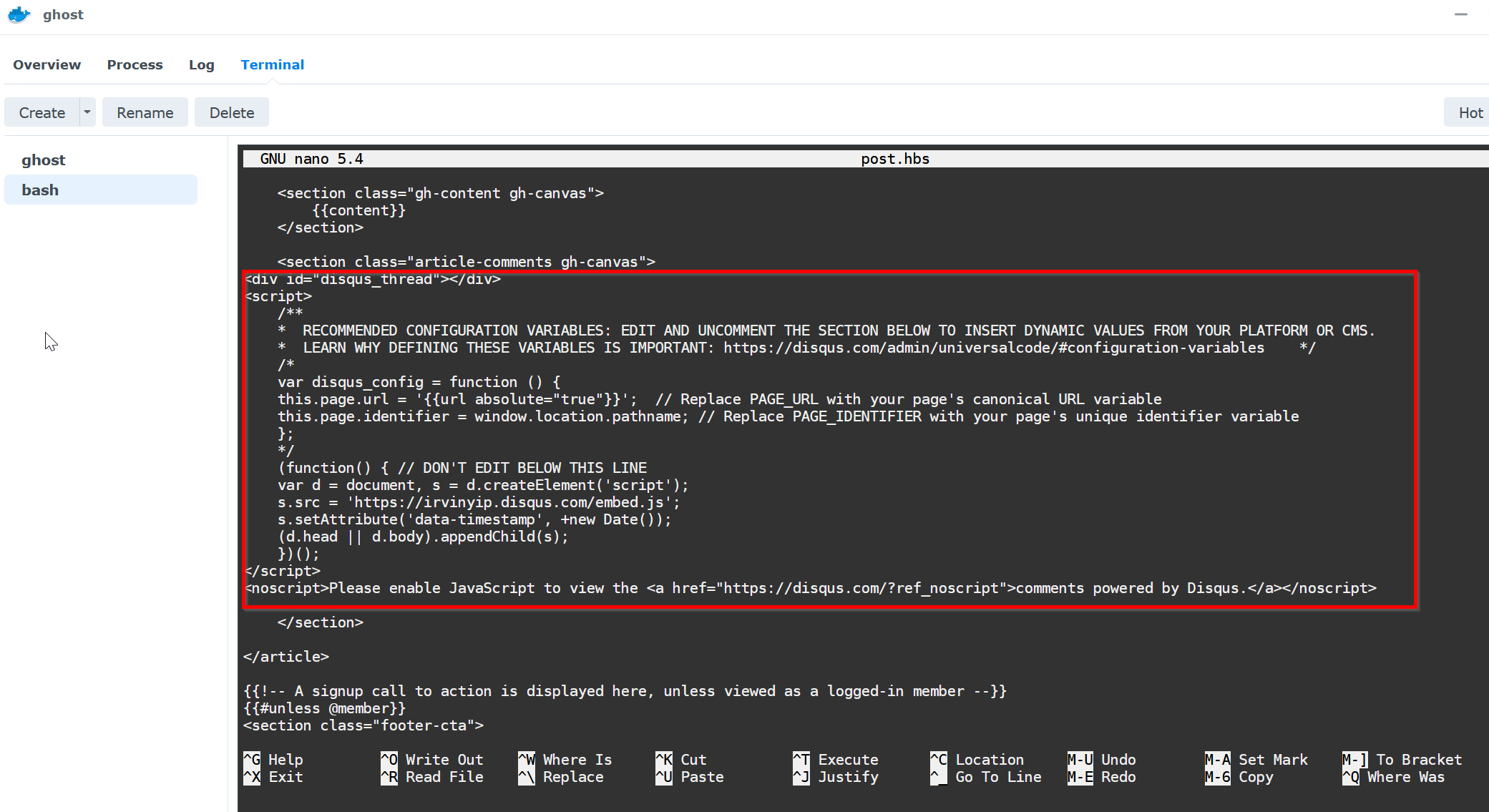Image resolution: width=1489 pixels, height=812 pixels.
Task: Click the Rename button
Action: [145, 112]
